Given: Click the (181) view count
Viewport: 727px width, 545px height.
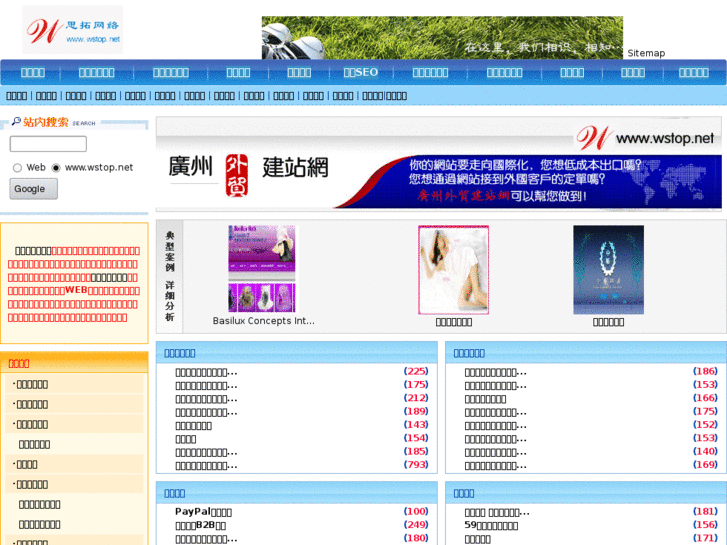Looking at the screenshot, I should pyautogui.click(x=705, y=511).
